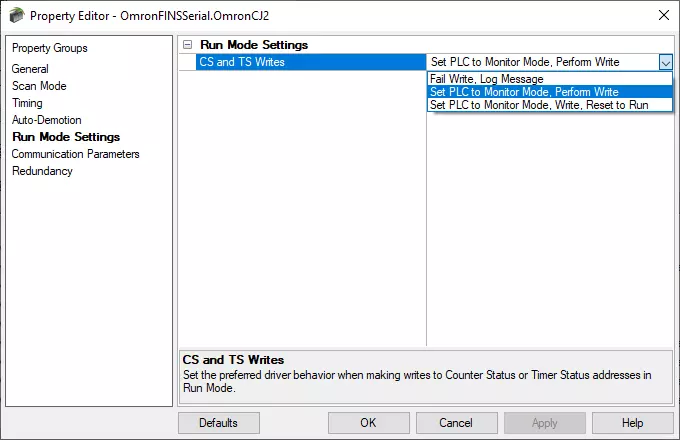Go to Scan Mode property group

coord(39,86)
